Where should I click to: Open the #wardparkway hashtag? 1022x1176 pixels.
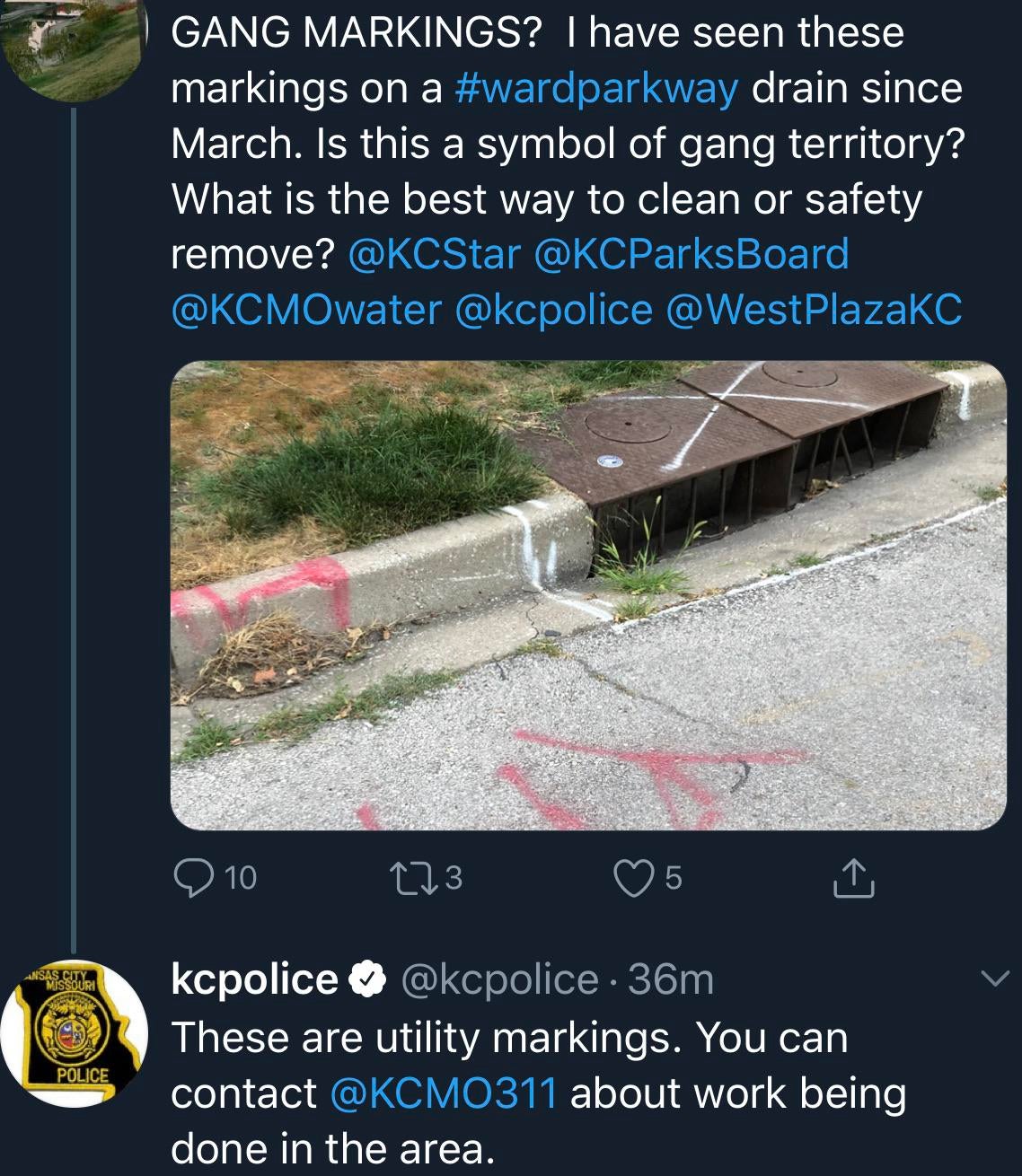click(596, 88)
